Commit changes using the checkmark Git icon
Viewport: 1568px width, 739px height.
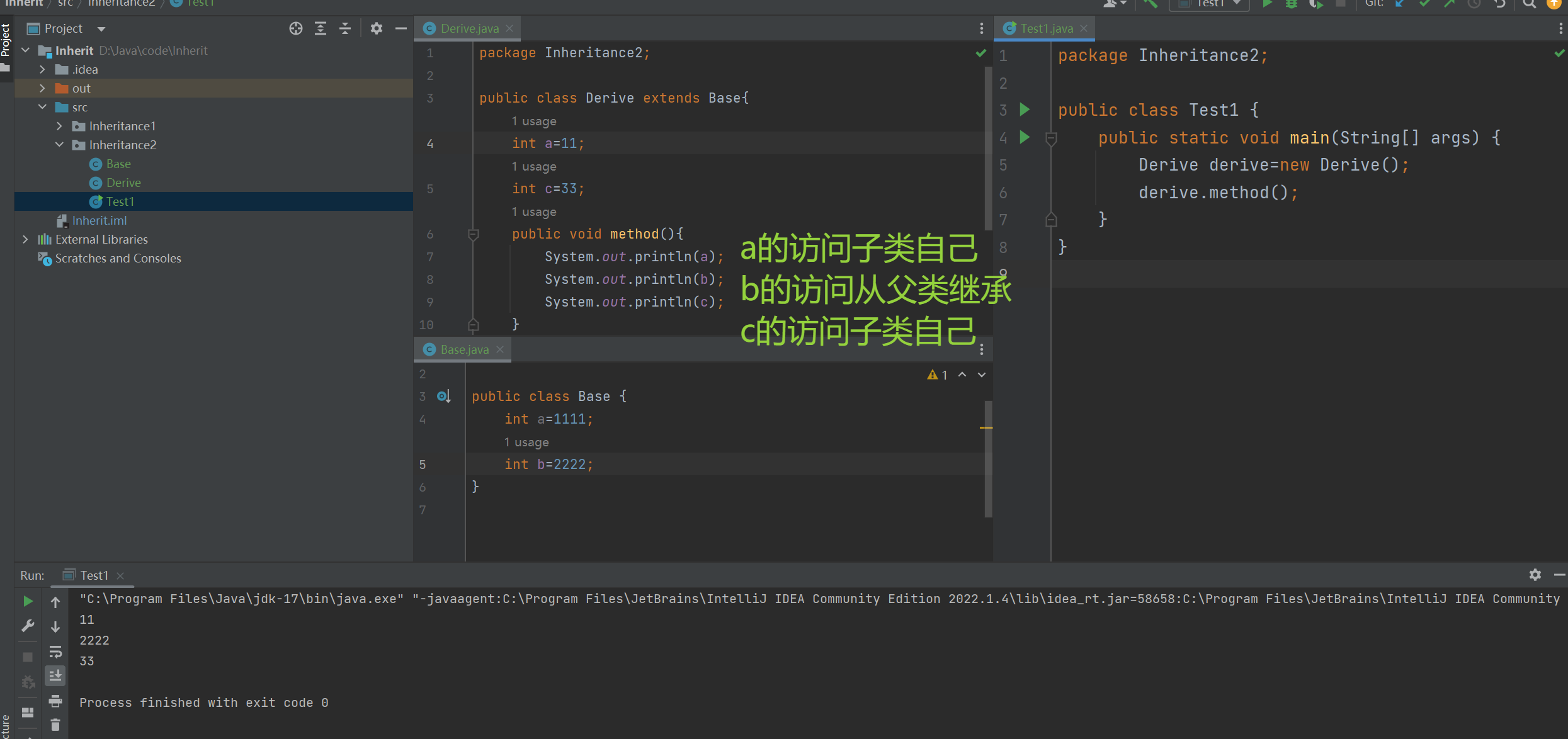[x=1424, y=4]
